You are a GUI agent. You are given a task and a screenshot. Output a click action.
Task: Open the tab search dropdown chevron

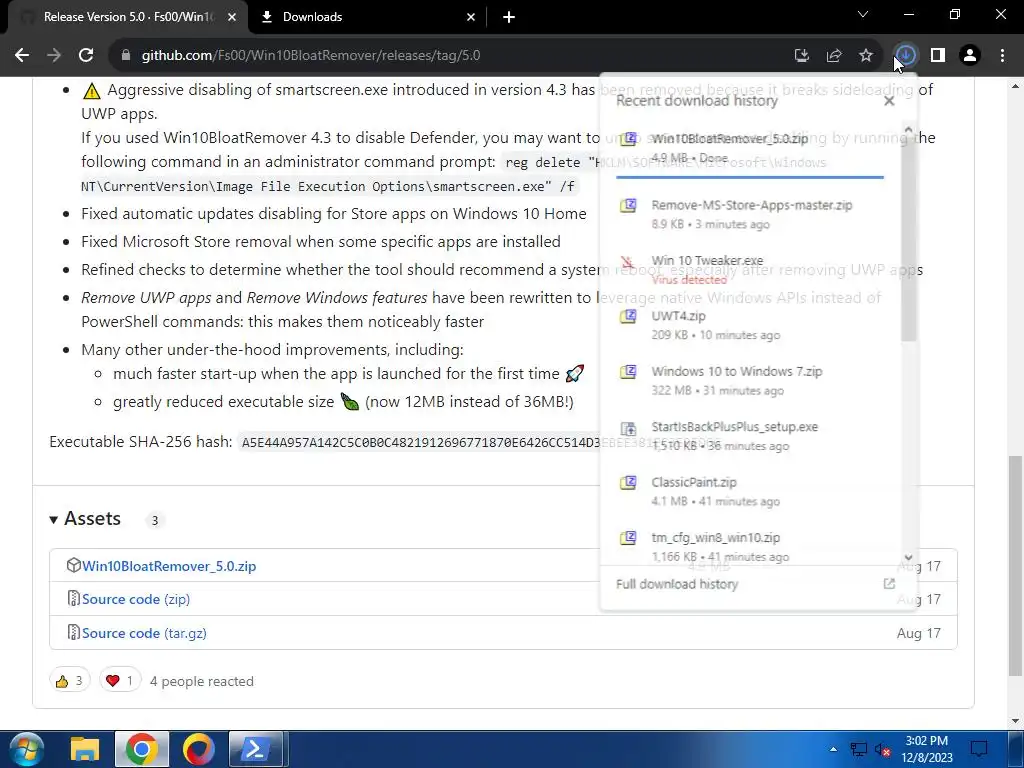pyautogui.click(x=863, y=14)
